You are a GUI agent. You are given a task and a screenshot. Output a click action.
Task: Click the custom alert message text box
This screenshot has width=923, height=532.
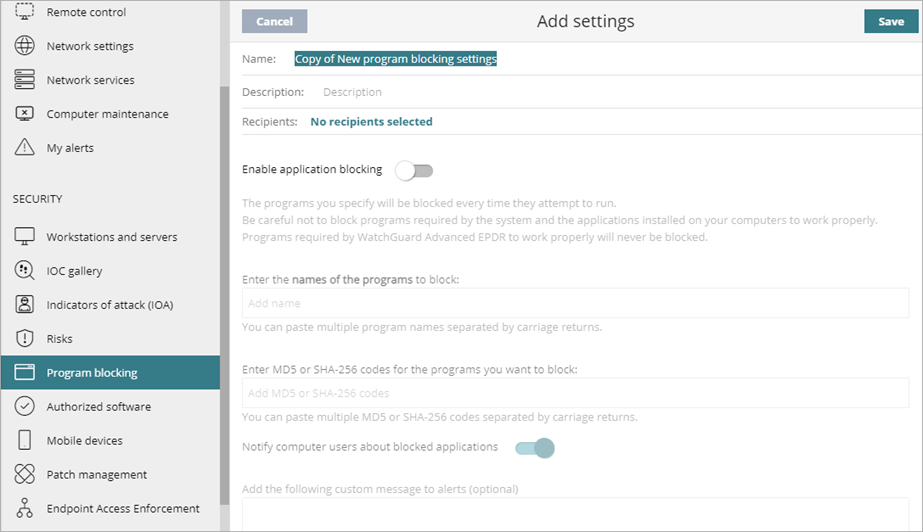(575, 514)
